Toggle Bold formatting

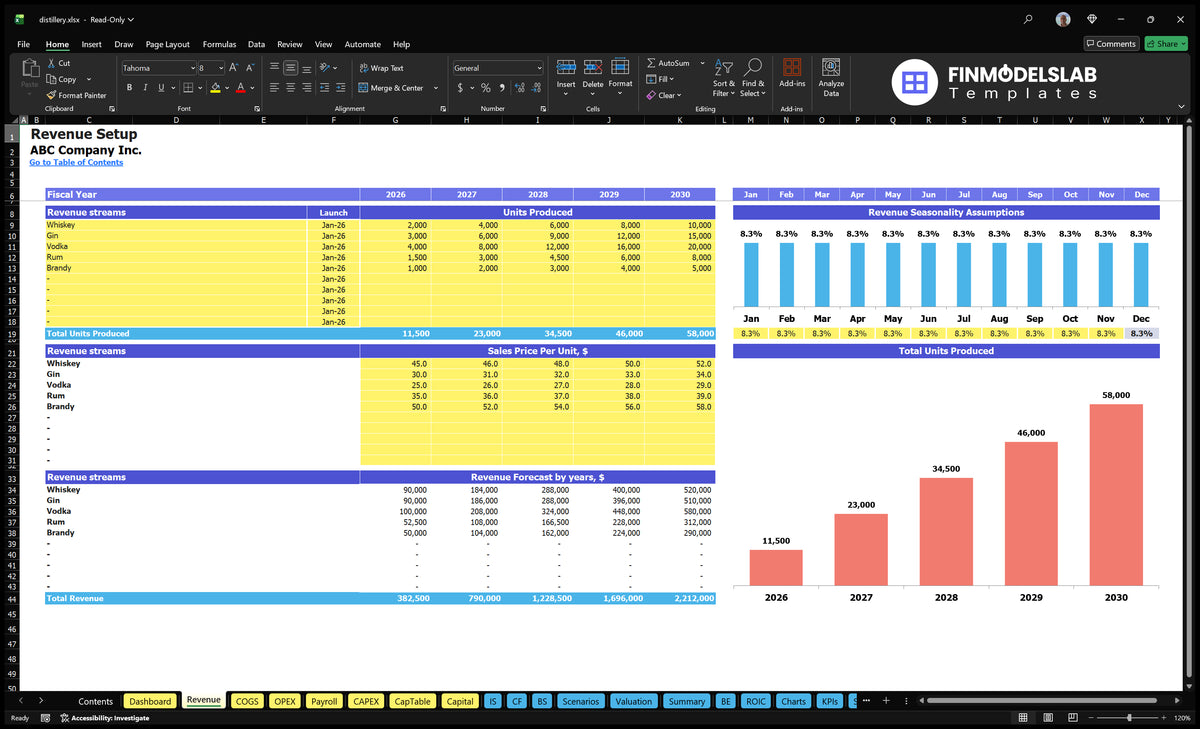pos(129,88)
